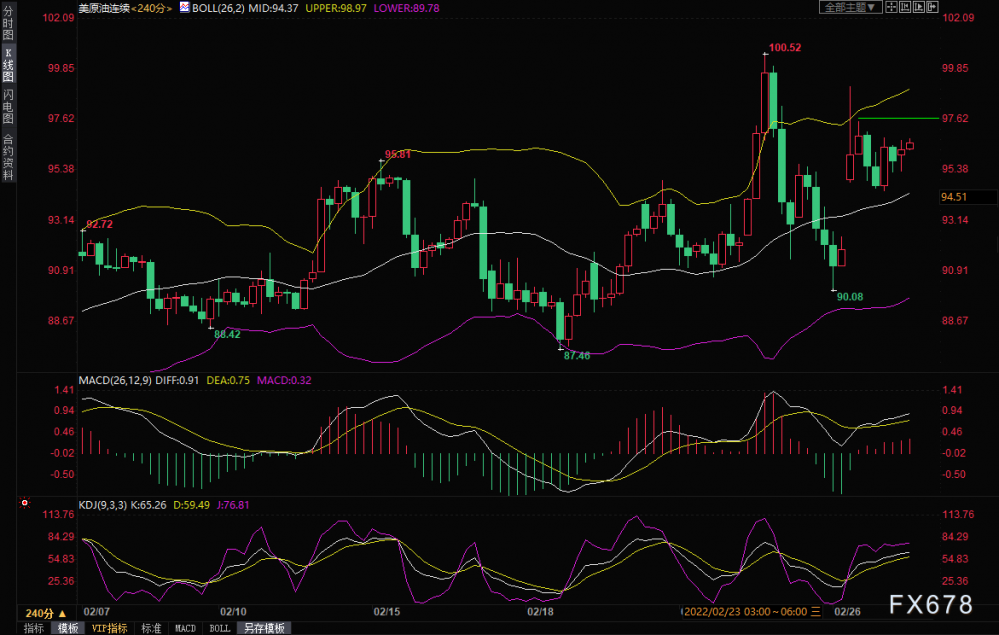Image resolution: width=999 pixels, height=635 pixels.
Task: Open the <240分> period in the title
Action: click(151, 8)
